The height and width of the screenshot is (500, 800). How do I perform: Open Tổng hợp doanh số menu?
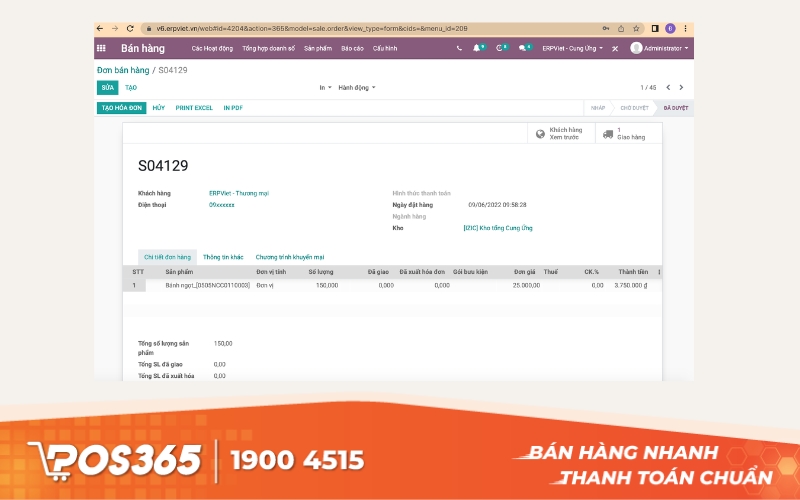tap(268, 48)
